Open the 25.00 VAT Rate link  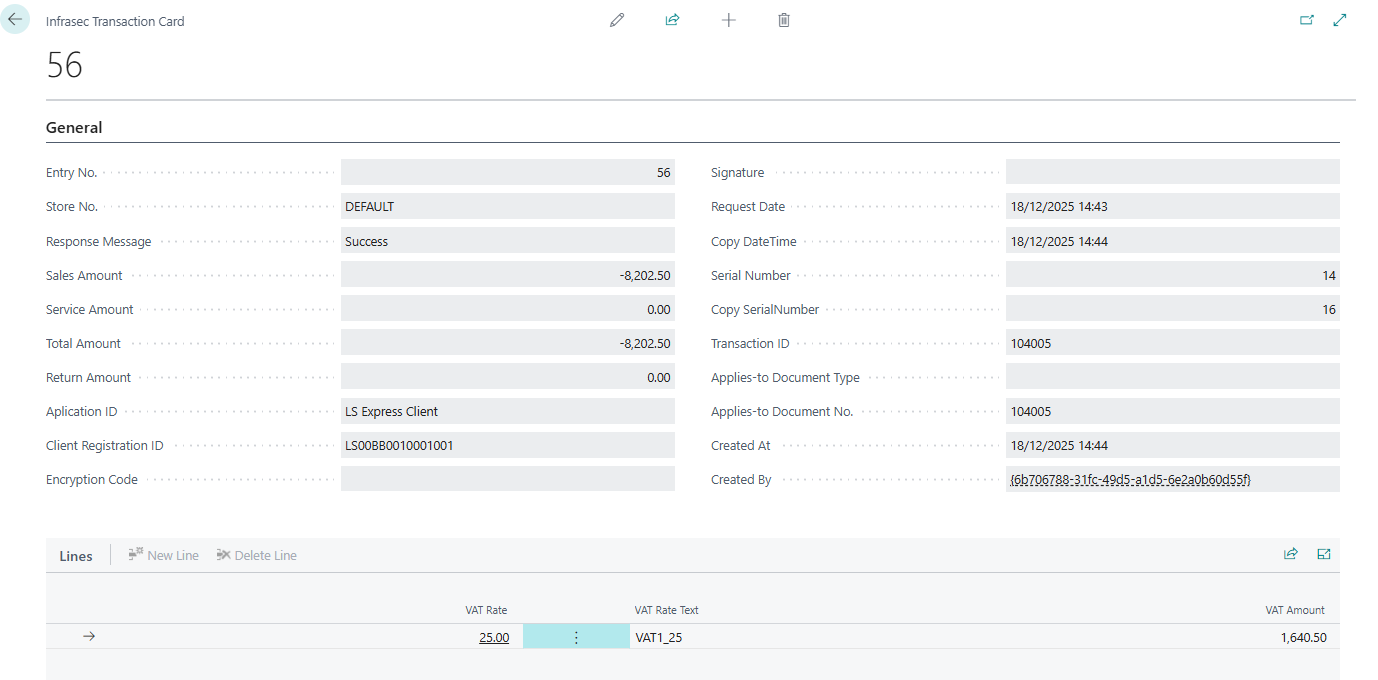coord(494,637)
